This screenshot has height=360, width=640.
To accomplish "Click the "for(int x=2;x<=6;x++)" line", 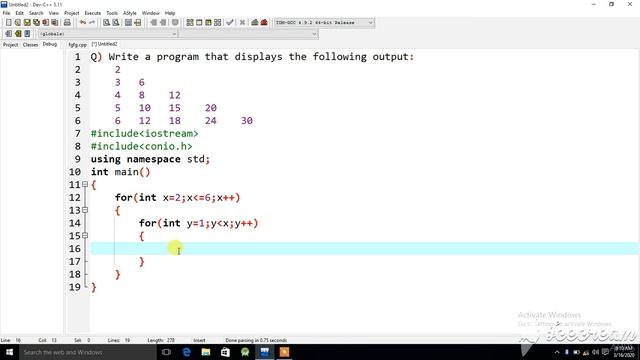I will click(178, 198).
